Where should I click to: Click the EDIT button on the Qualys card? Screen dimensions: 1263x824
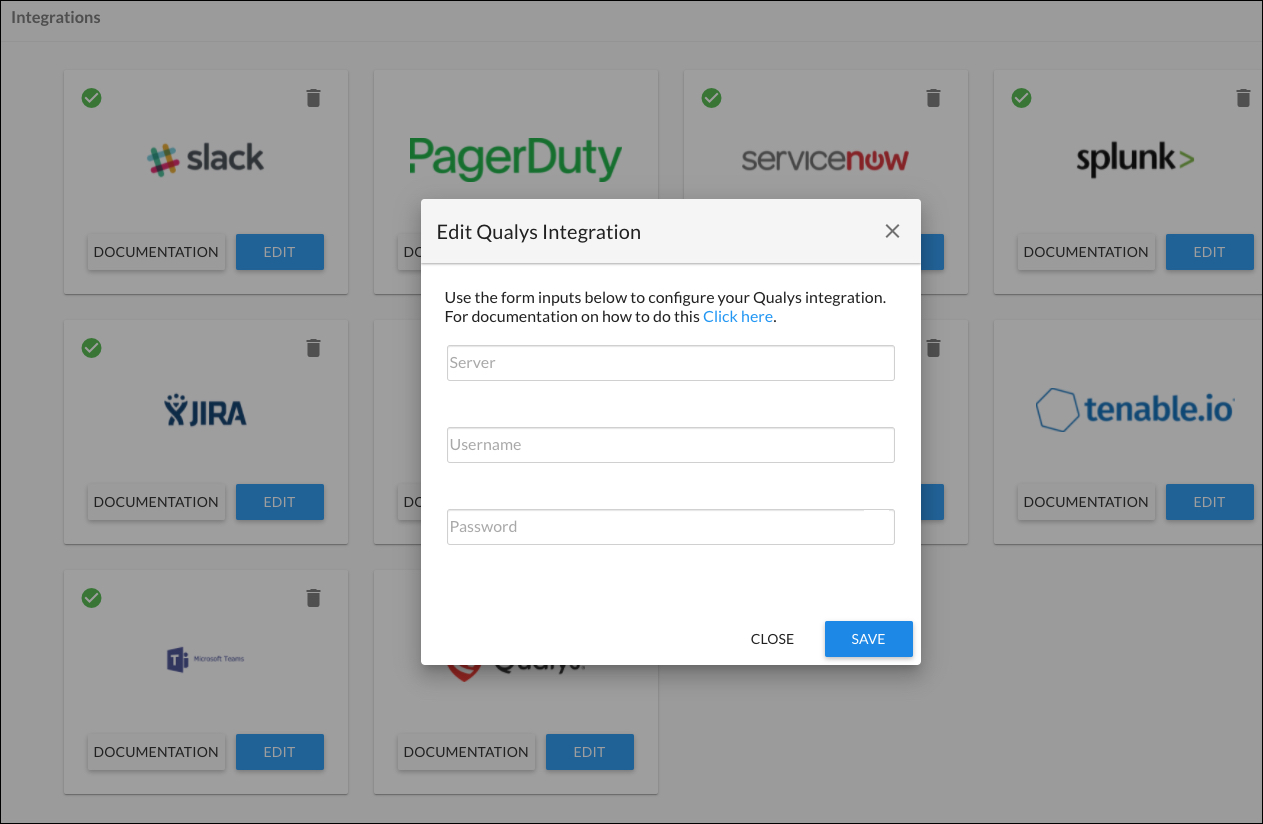[x=589, y=752]
